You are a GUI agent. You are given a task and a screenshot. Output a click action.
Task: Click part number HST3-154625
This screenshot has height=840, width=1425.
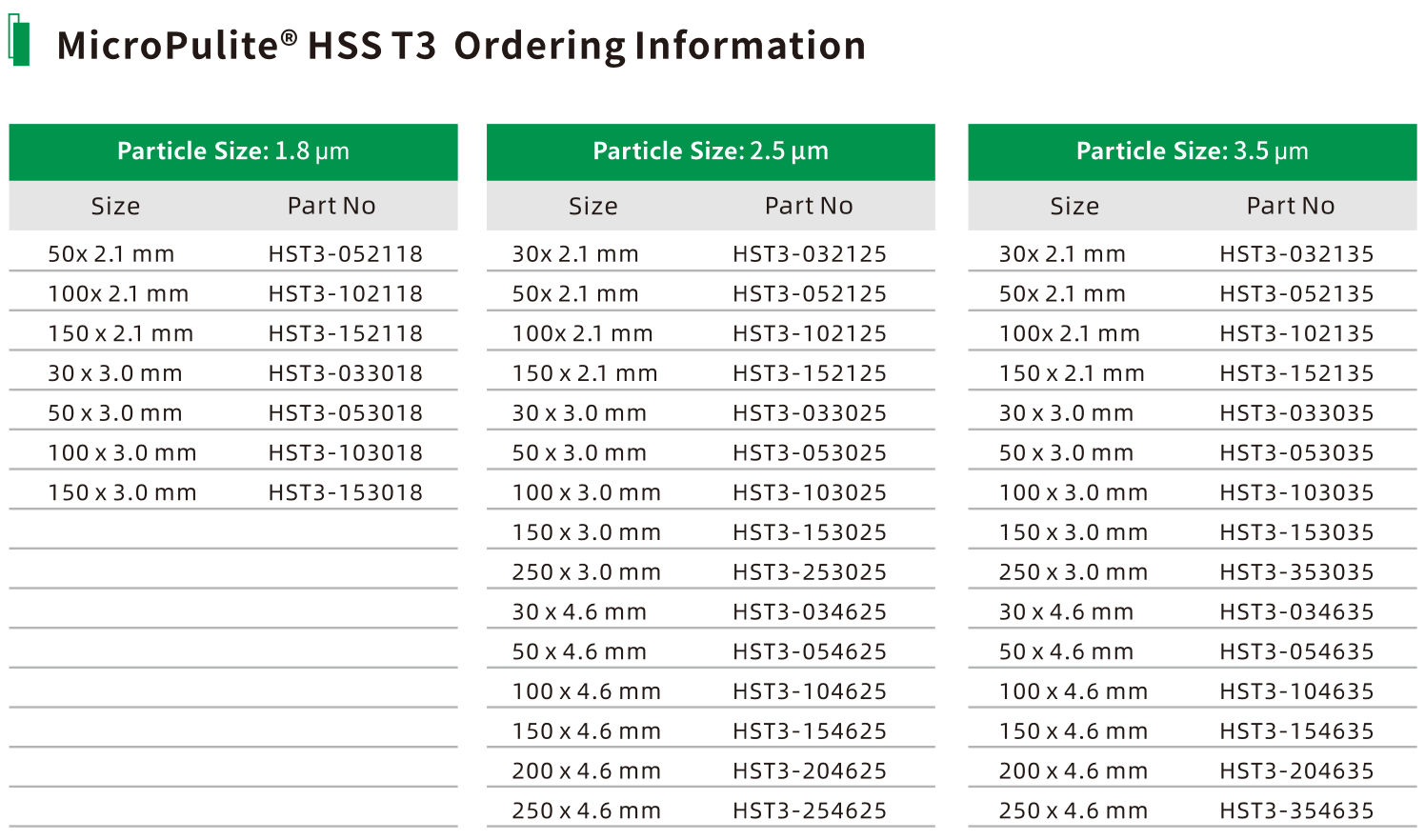810,732
